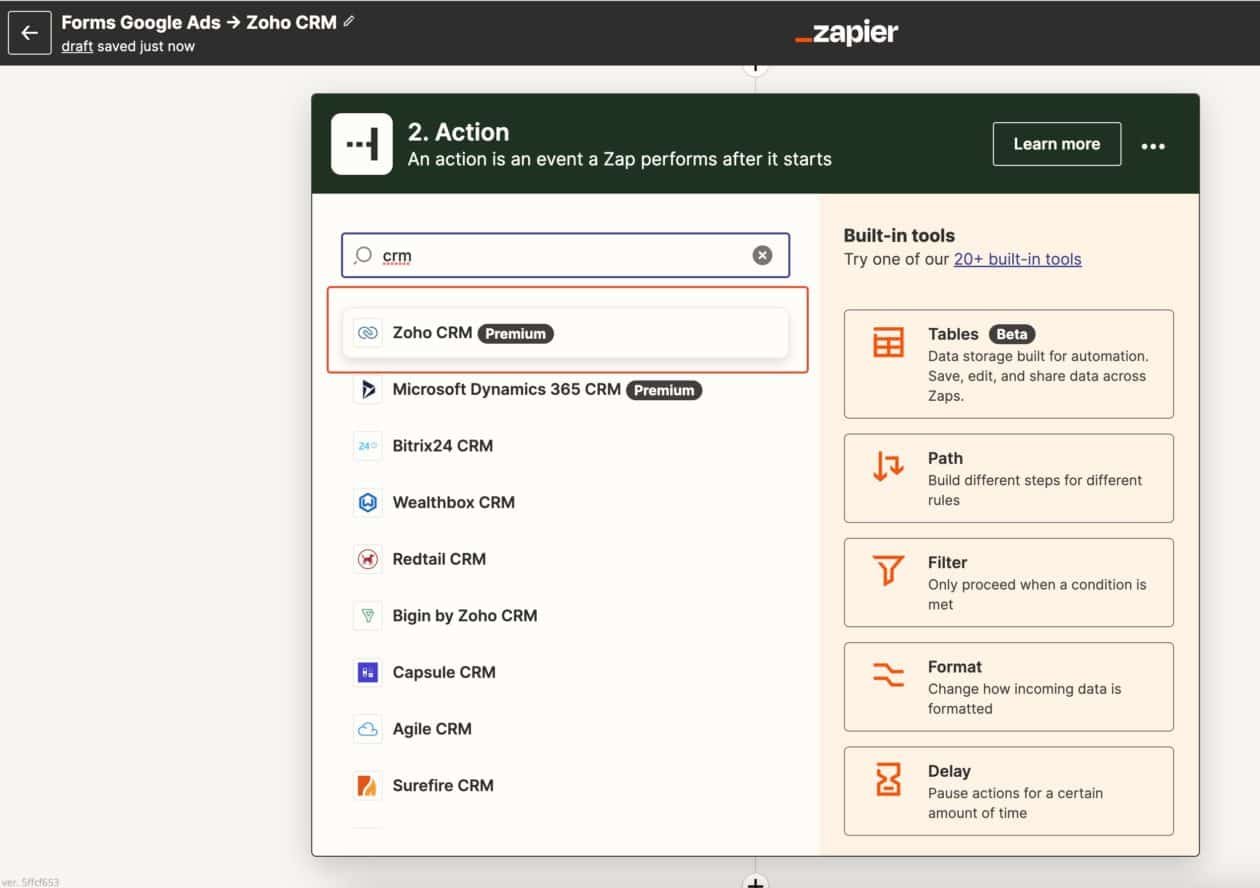Viewport: 1260px width, 888px height.
Task: Open the 20+ built-in tools link
Action: pyautogui.click(x=1017, y=259)
